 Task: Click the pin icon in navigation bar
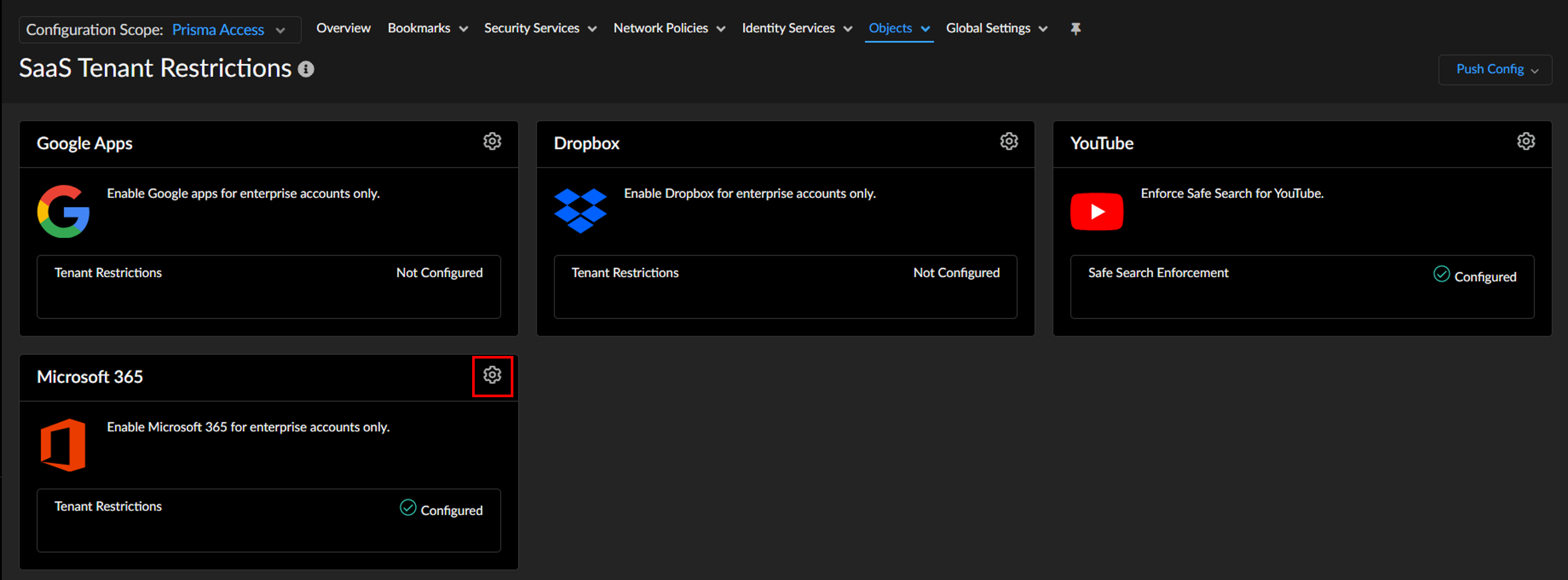tap(1075, 29)
